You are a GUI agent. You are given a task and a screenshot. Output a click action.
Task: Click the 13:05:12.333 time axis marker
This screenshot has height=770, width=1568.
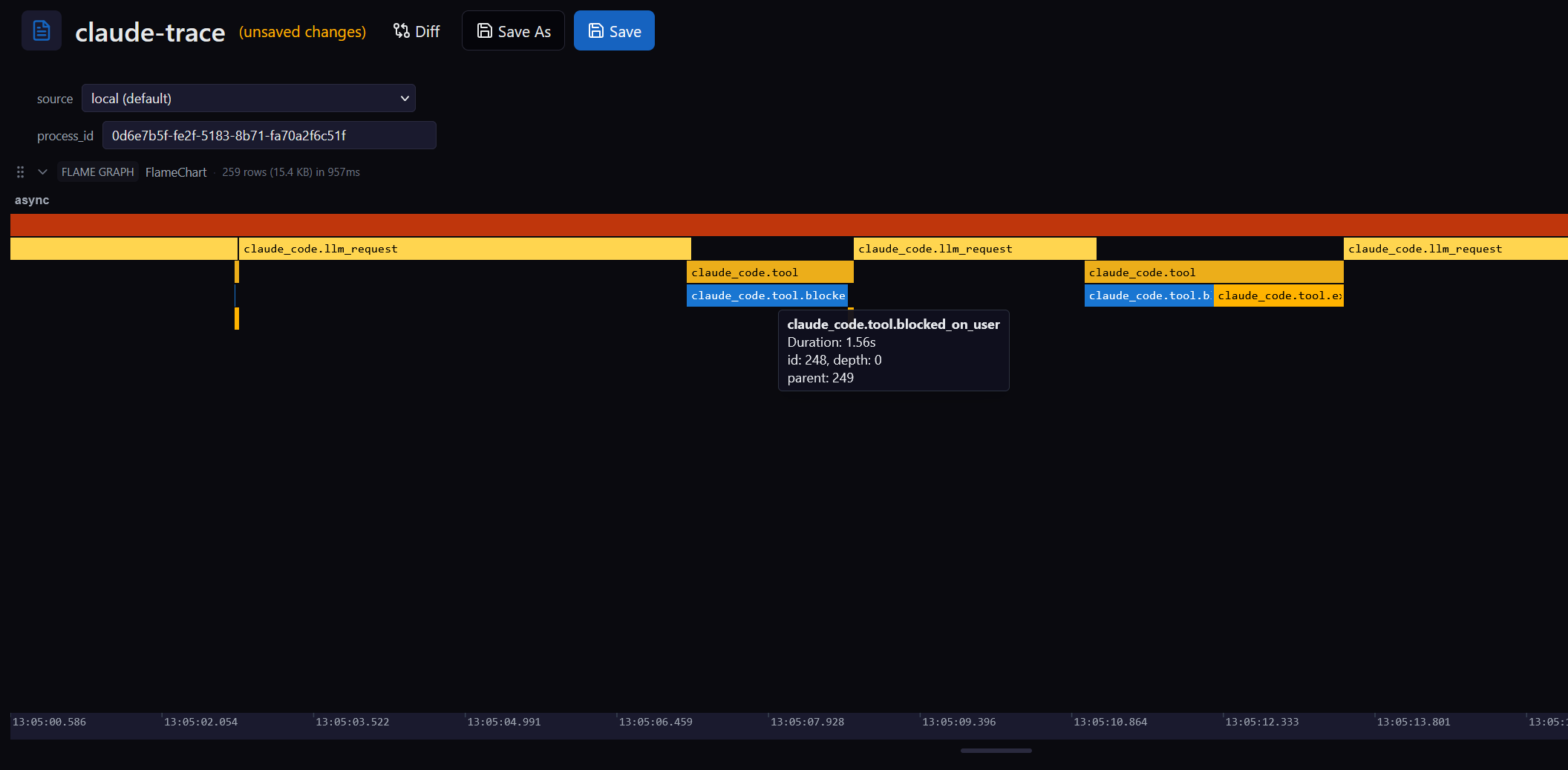pyautogui.click(x=1262, y=722)
